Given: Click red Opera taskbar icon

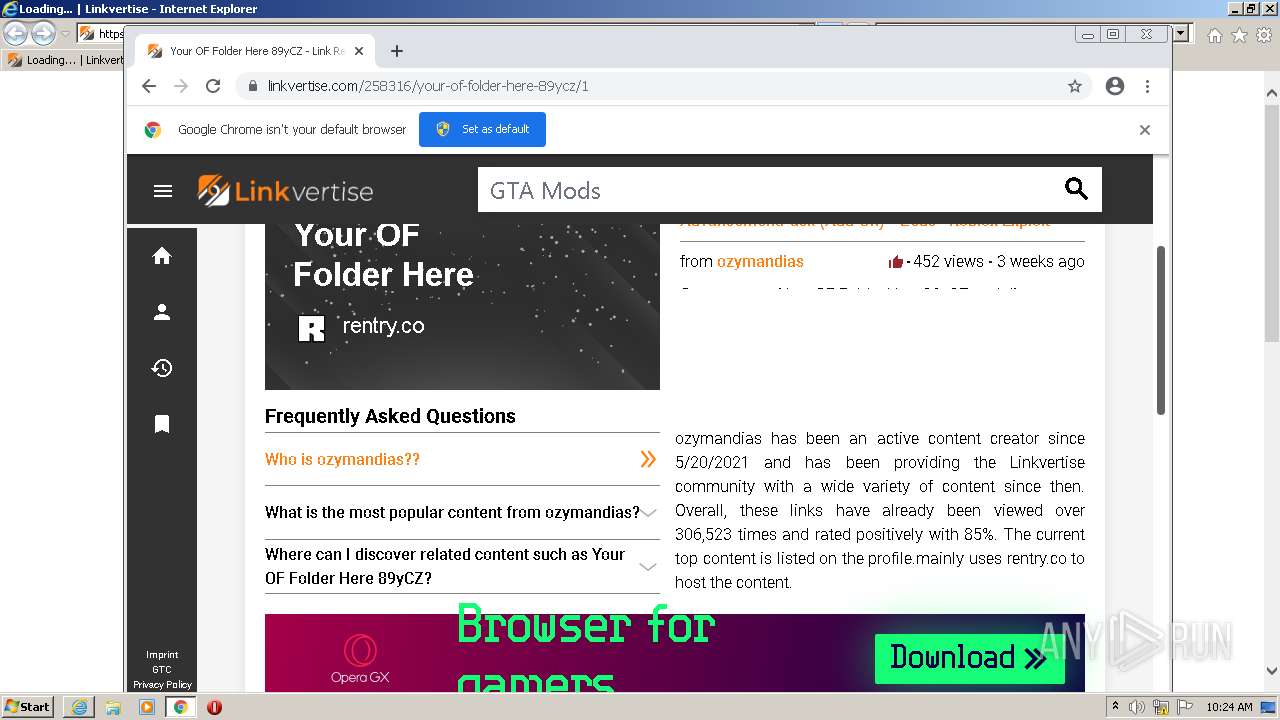Looking at the screenshot, I should coord(214,707).
